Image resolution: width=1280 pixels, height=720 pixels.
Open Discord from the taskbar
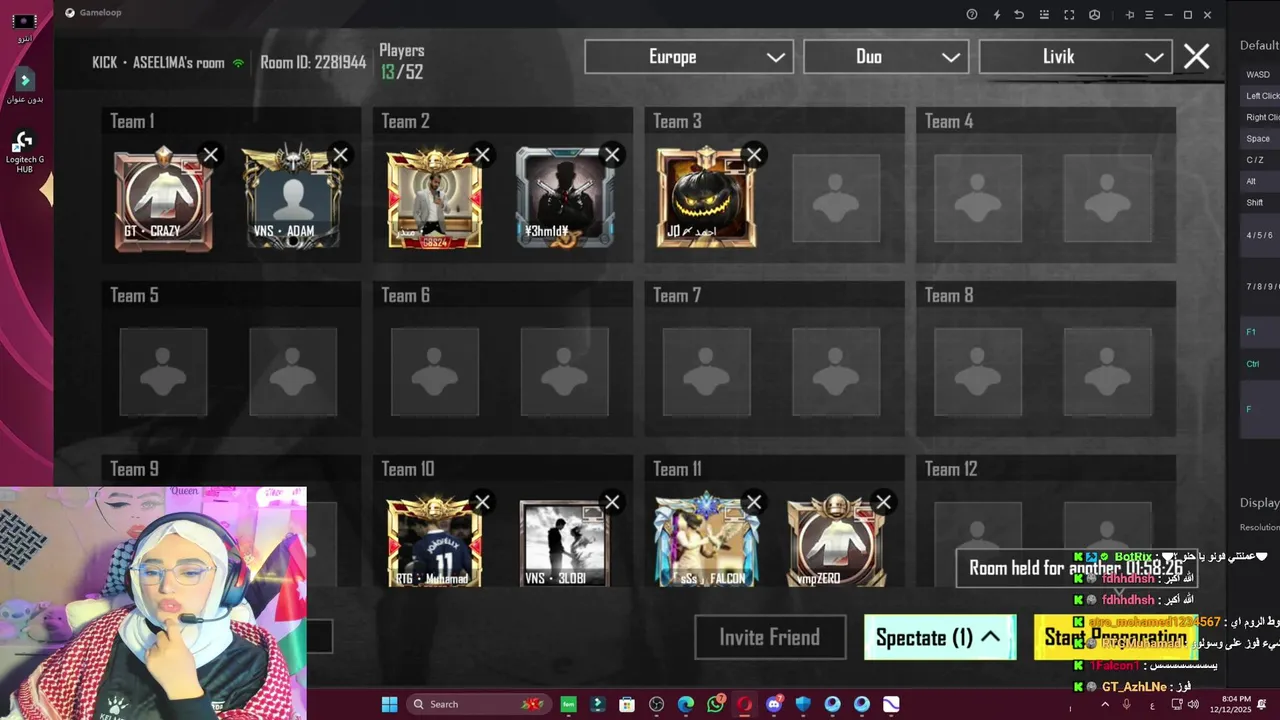click(x=774, y=704)
